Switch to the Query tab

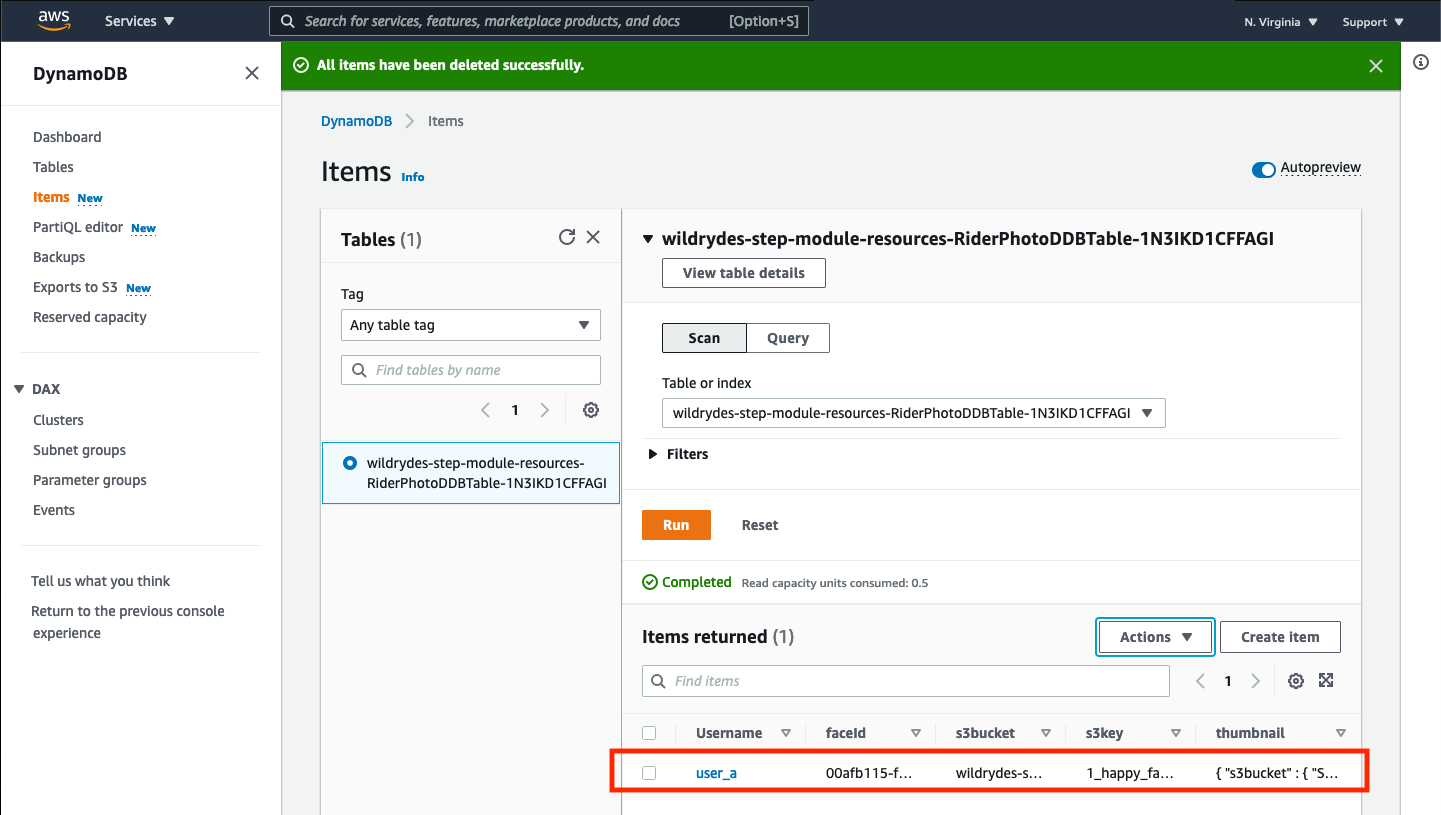point(788,338)
